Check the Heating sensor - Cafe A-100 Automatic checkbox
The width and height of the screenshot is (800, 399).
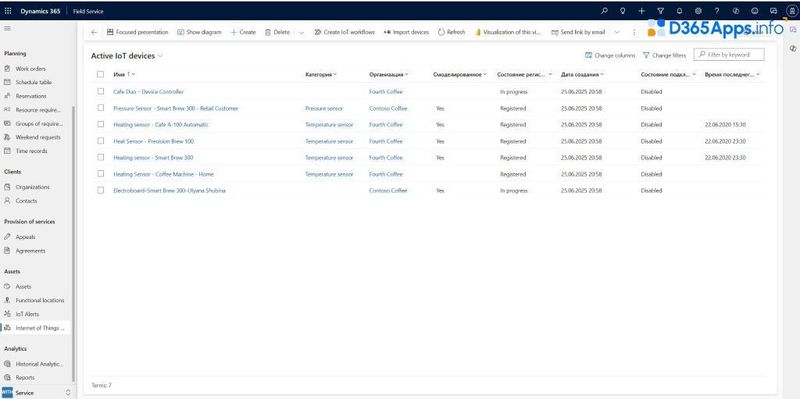(x=101, y=124)
